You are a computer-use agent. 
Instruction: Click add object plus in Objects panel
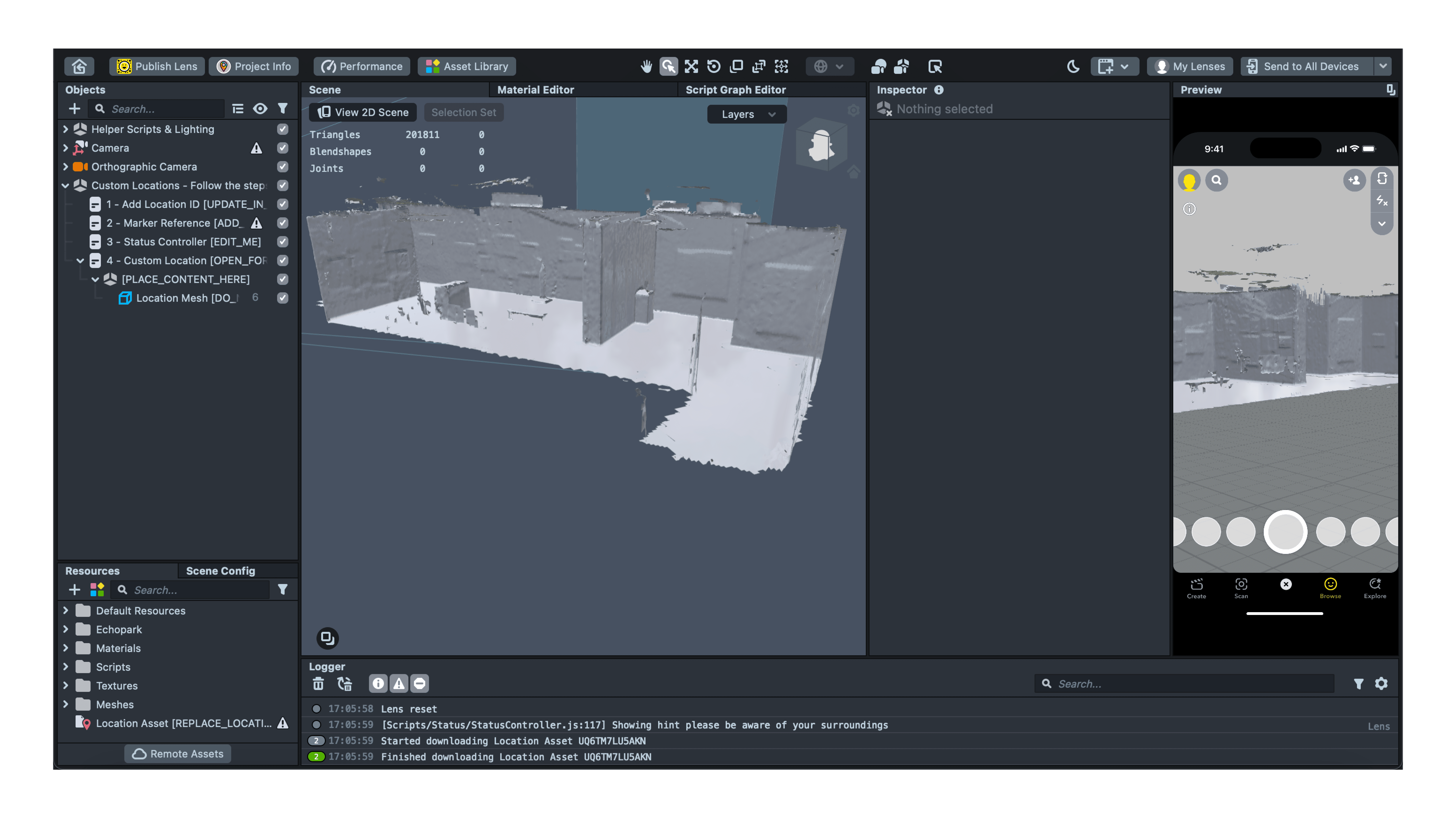(x=74, y=108)
